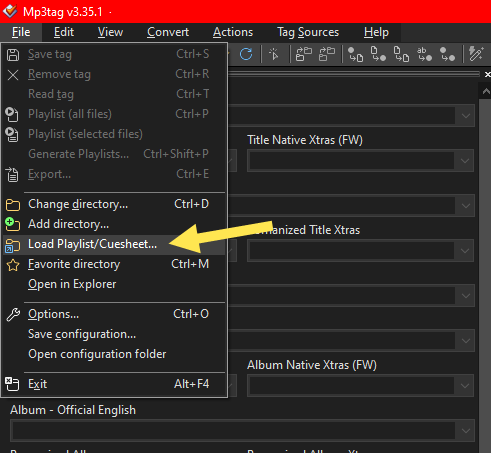Expand Album - Official English dropdown arrow
Viewport: 491px width, 453px height.
pos(466,431)
